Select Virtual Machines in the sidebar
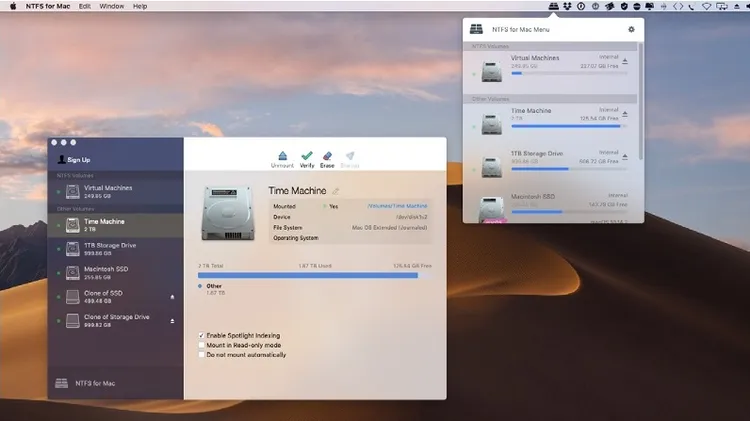This screenshot has width=750, height=421. click(115, 191)
